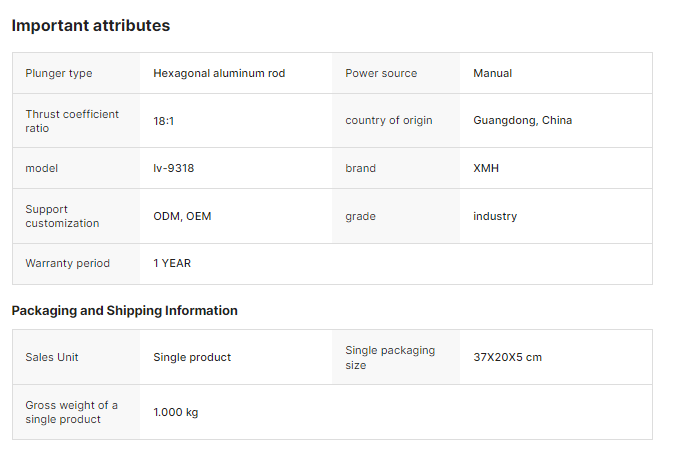Select the "Plunger type" label cell

point(59,73)
